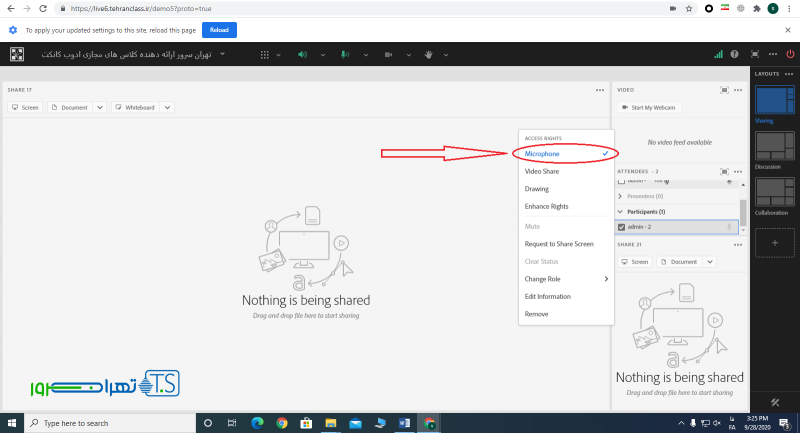800x433 pixels.
Task: Tick the admin - 2 participant checkbox
Action: click(x=621, y=227)
